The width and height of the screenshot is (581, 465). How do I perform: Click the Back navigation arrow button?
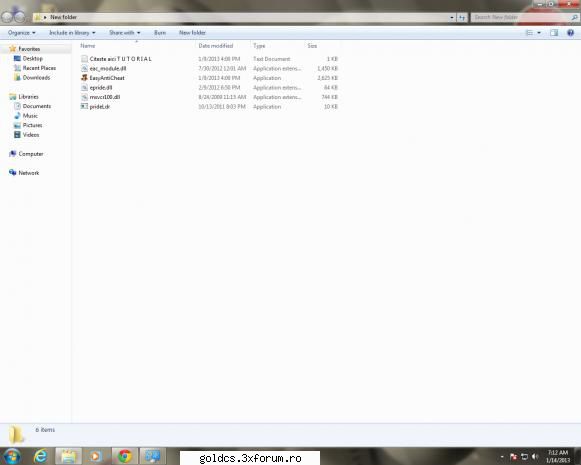click(x=7, y=17)
